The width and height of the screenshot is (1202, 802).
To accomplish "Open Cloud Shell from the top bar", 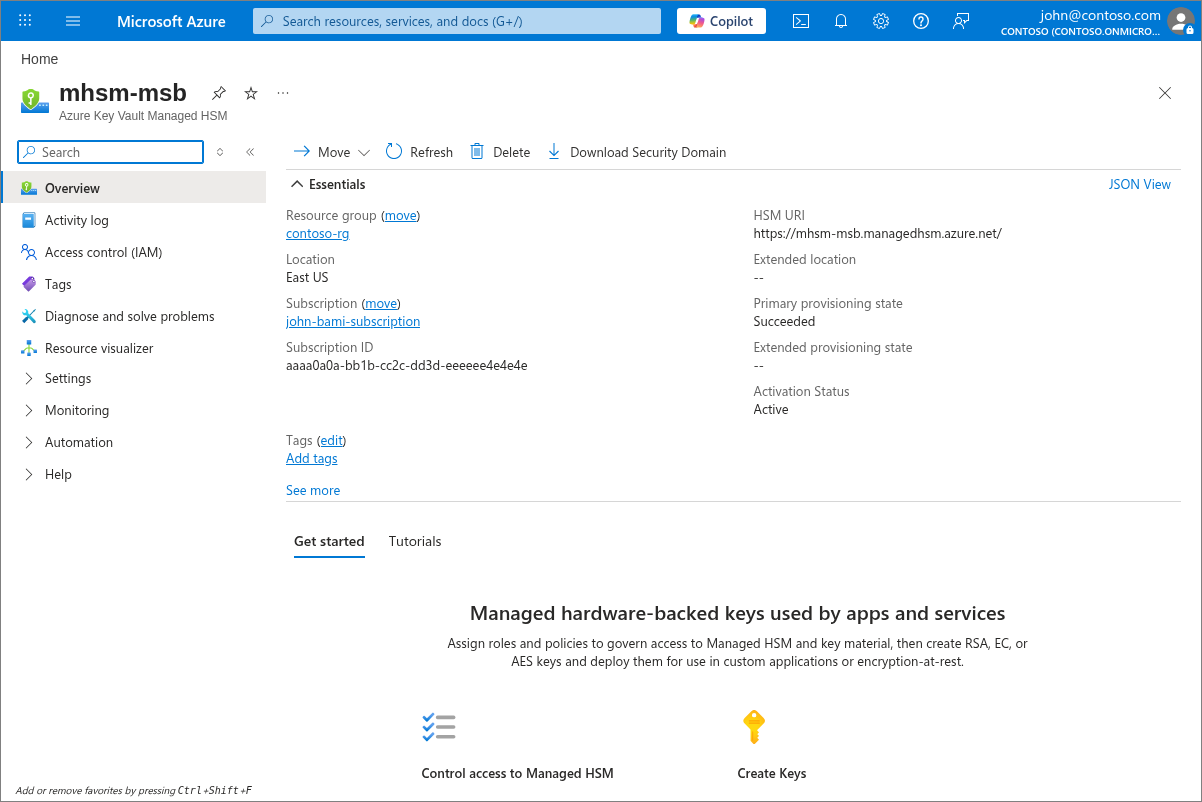I will (x=801, y=21).
